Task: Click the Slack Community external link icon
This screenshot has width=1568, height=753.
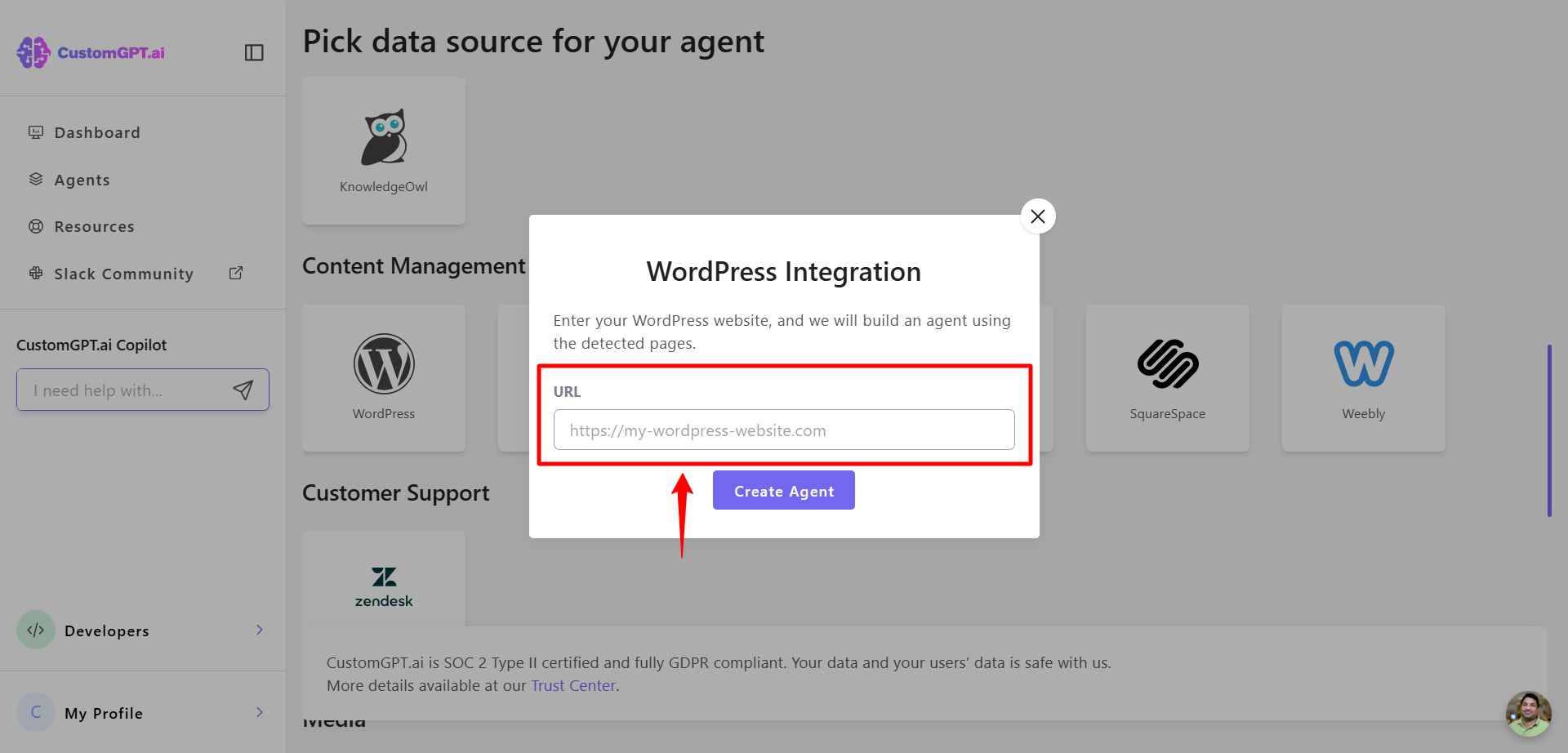Action: click(x=236, y=273)
